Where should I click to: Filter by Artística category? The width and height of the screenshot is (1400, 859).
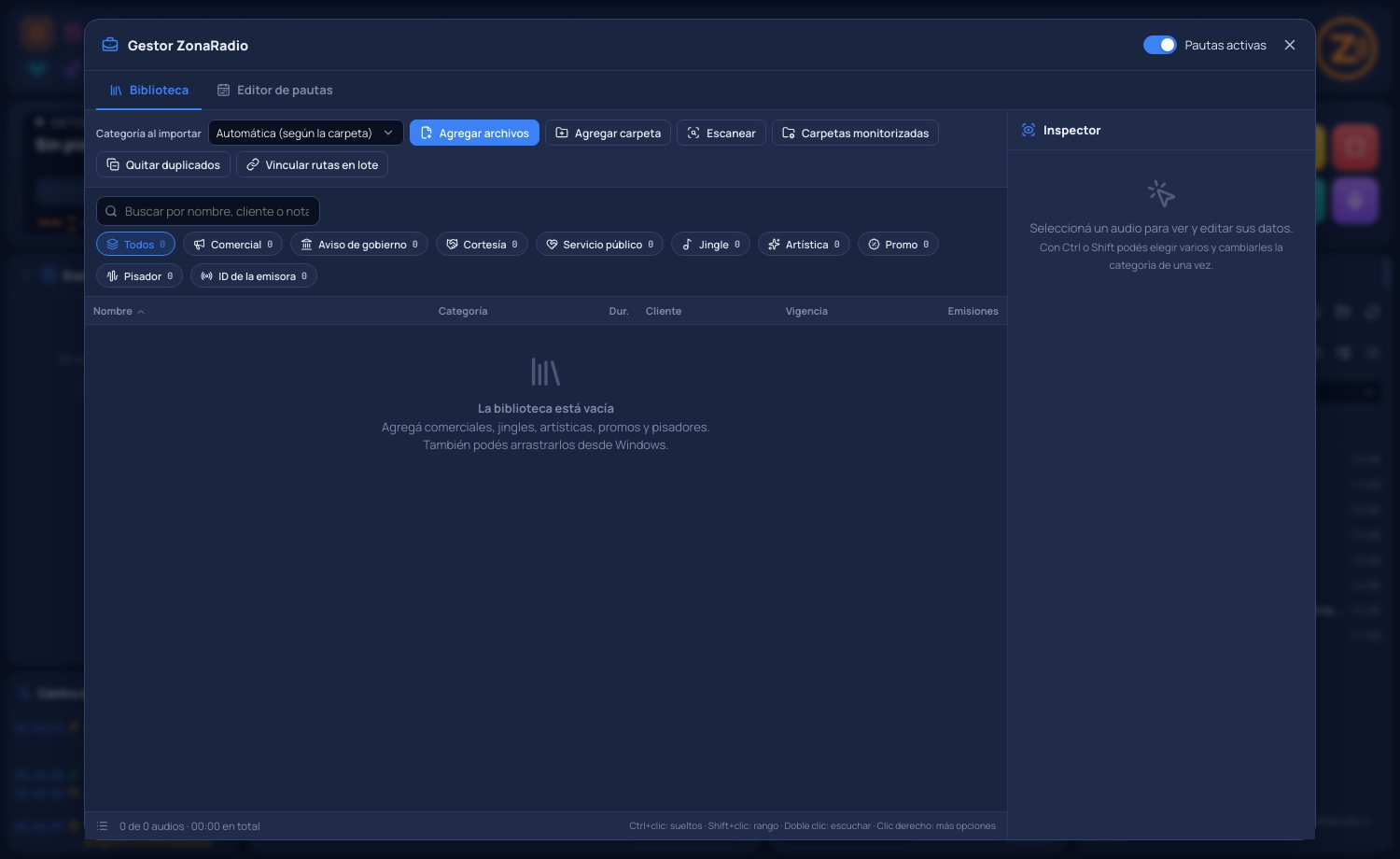click(804, 244)
